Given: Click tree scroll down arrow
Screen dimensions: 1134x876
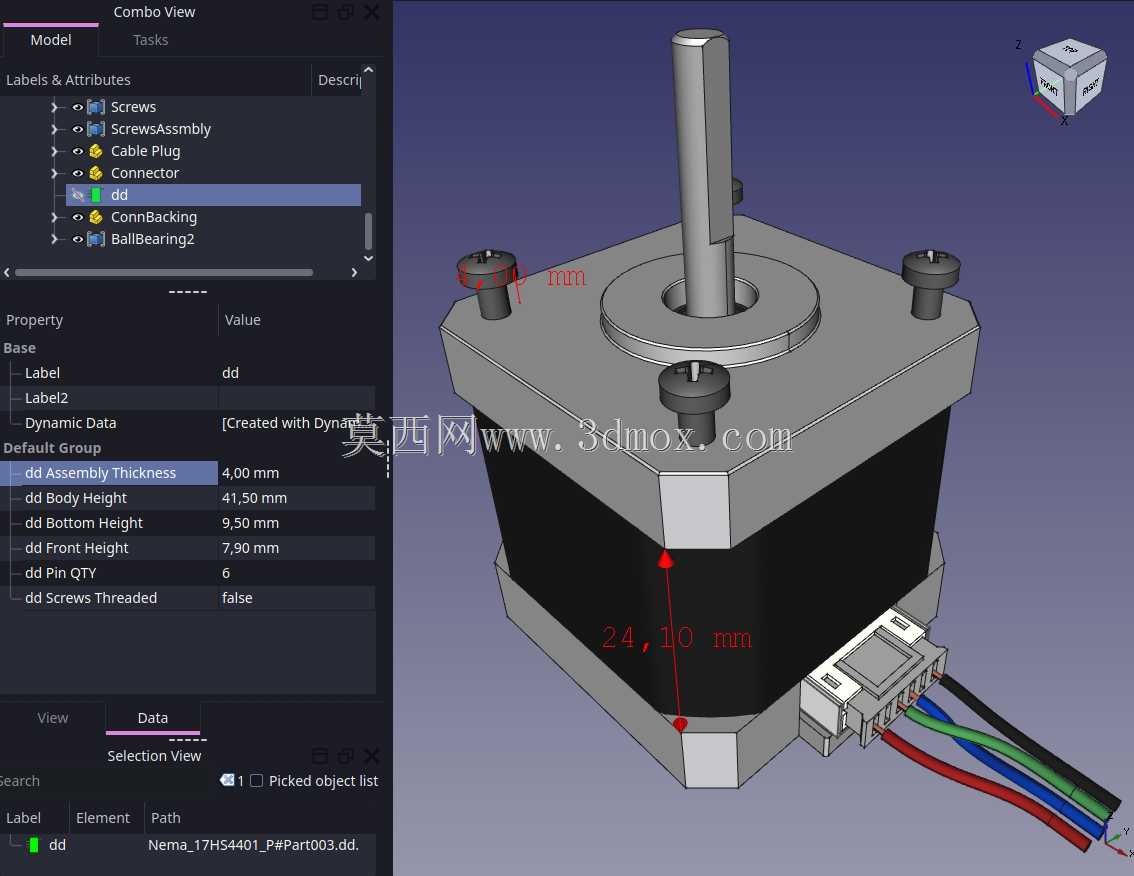Looking at the screenshot, I should [x=368, y=258].
